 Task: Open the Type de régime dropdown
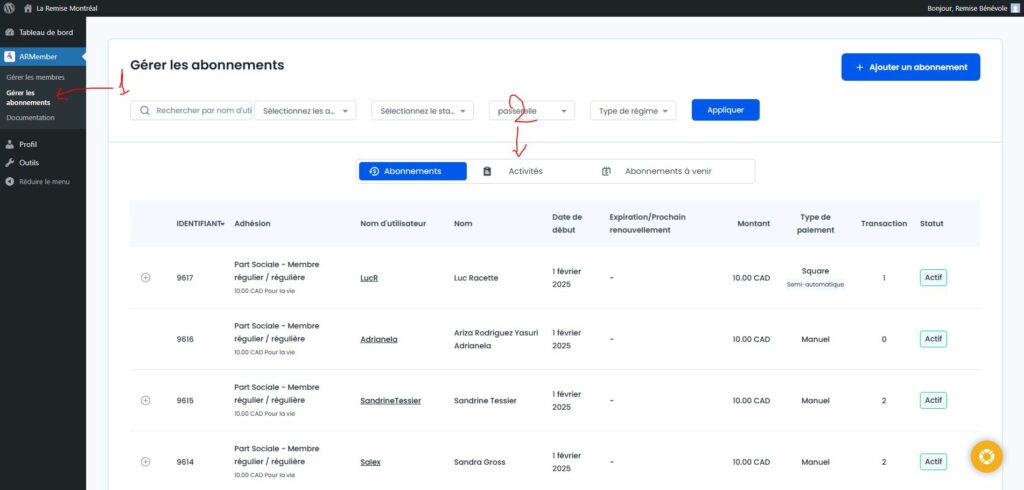(x=633, y=111)
